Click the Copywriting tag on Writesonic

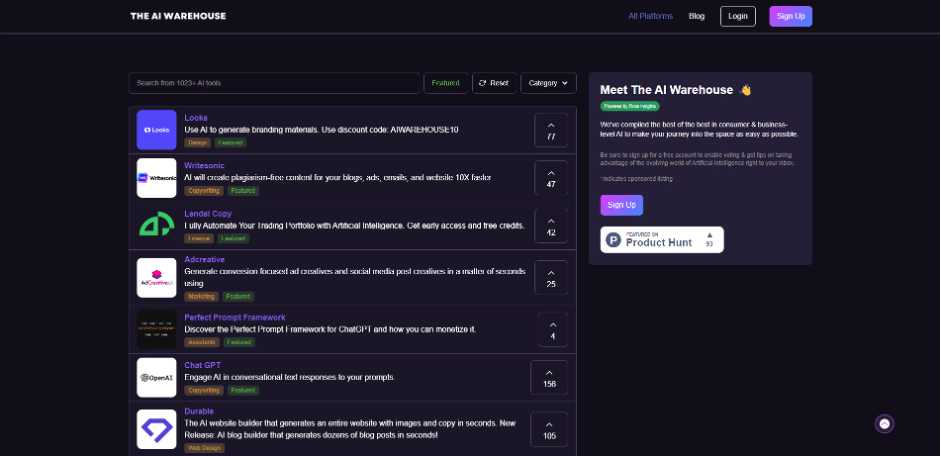coord(204,191)
